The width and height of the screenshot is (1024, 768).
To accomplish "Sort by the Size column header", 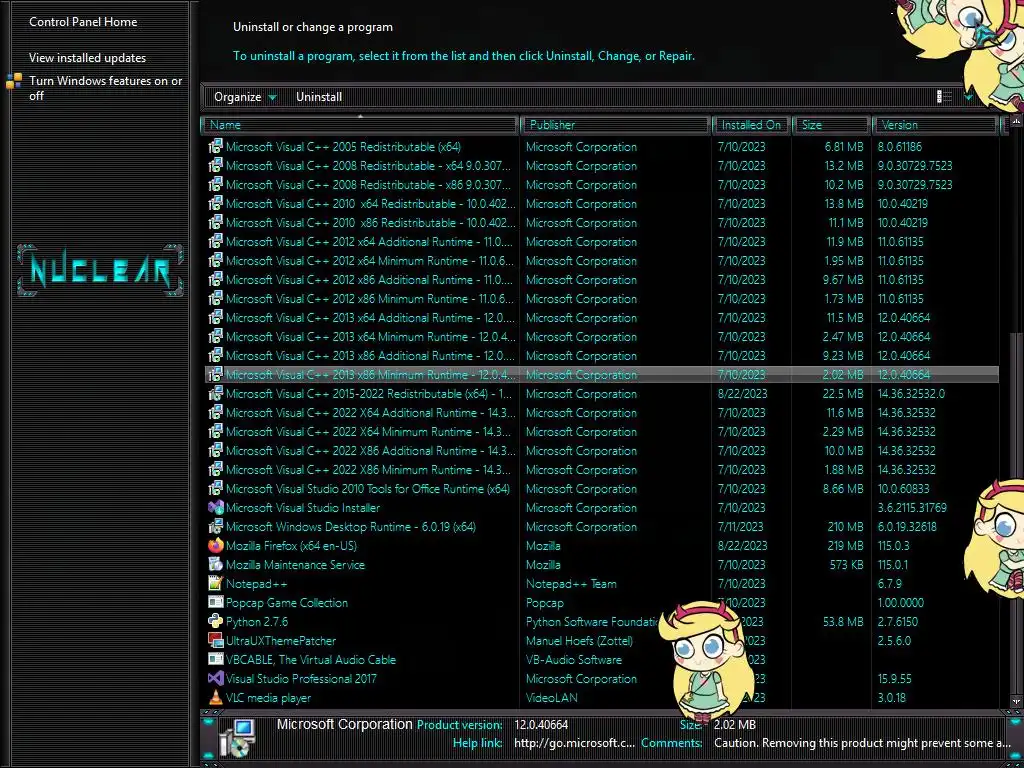I will [831, 124].
